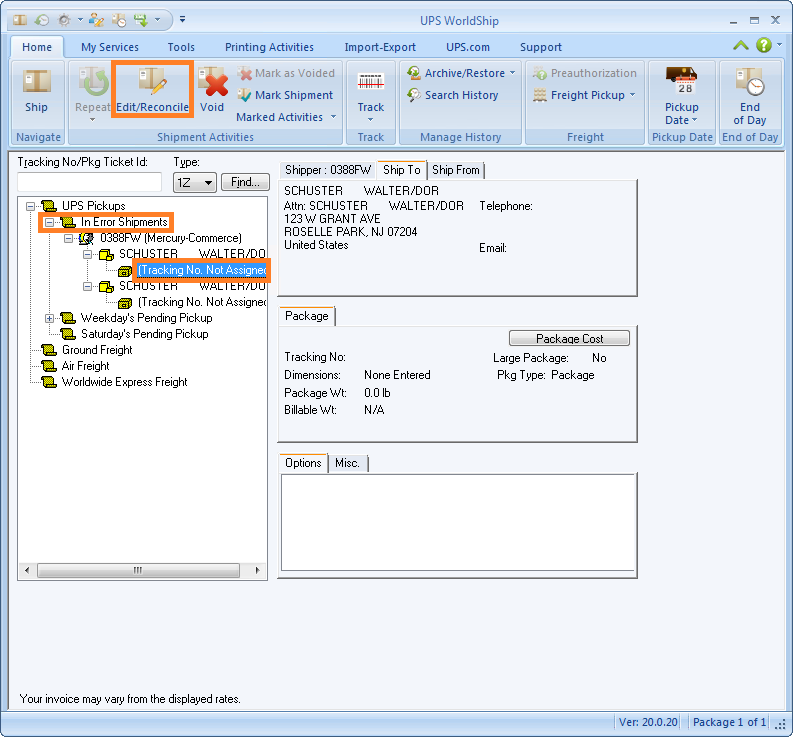Collapse the ribbon with green arrow
This screenshot has height=737, width=793.
741,45
